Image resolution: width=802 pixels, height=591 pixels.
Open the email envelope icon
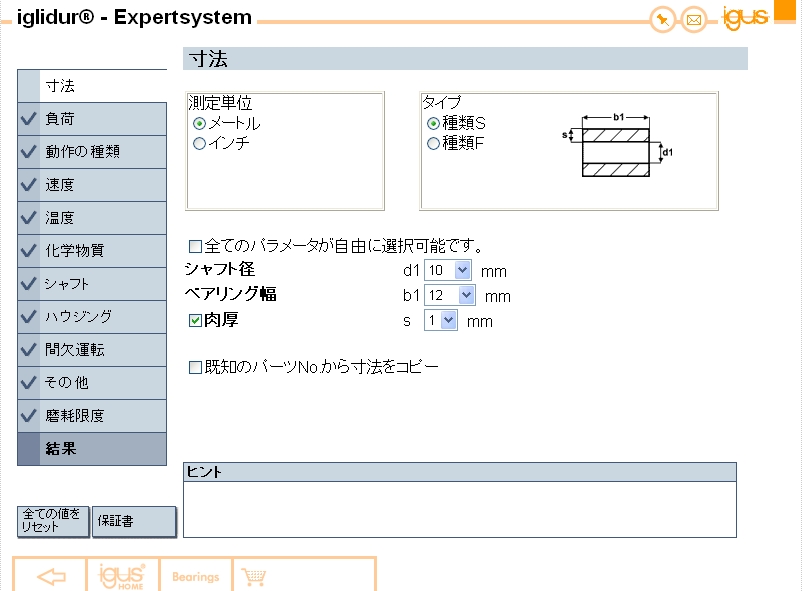694,20
